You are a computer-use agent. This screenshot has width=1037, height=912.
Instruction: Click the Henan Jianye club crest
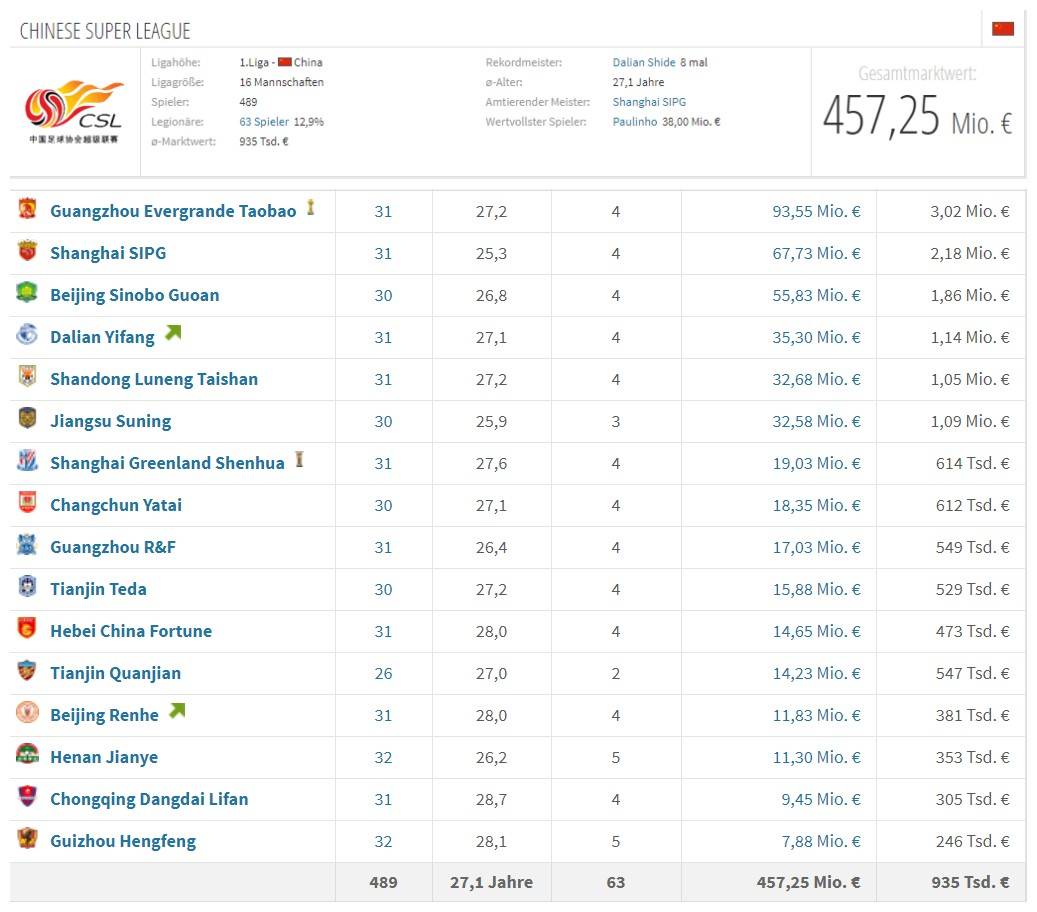click(27, 756)
